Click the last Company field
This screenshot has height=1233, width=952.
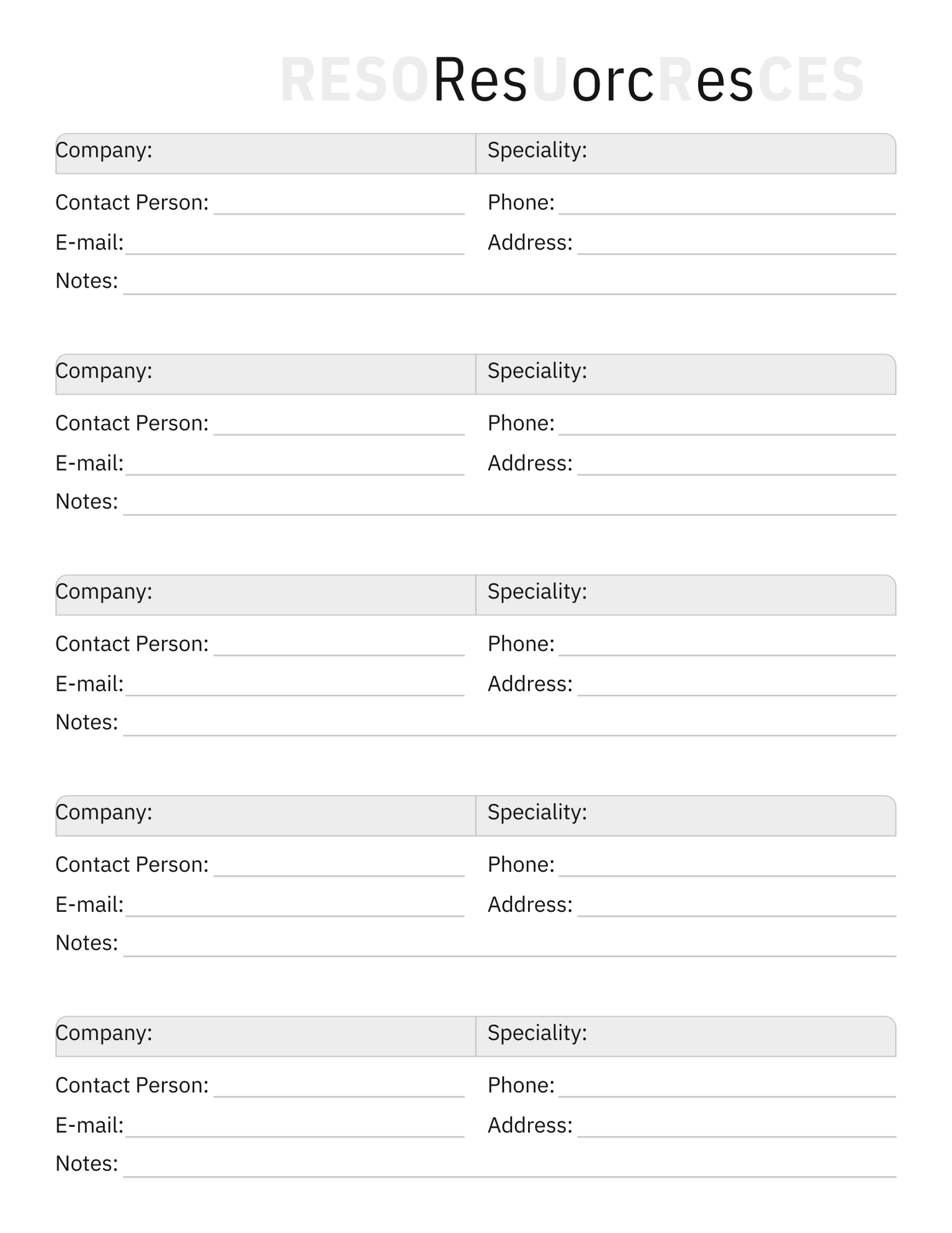coord(311,1036)
